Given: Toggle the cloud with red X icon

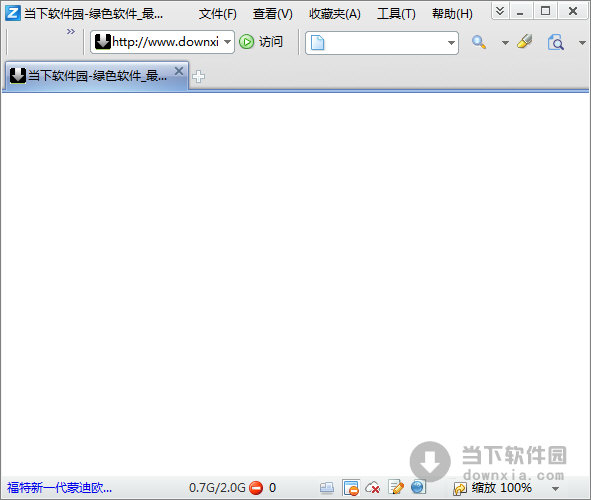Looking at the screenshot, I should pyautogui.click(x=373, y=488).
